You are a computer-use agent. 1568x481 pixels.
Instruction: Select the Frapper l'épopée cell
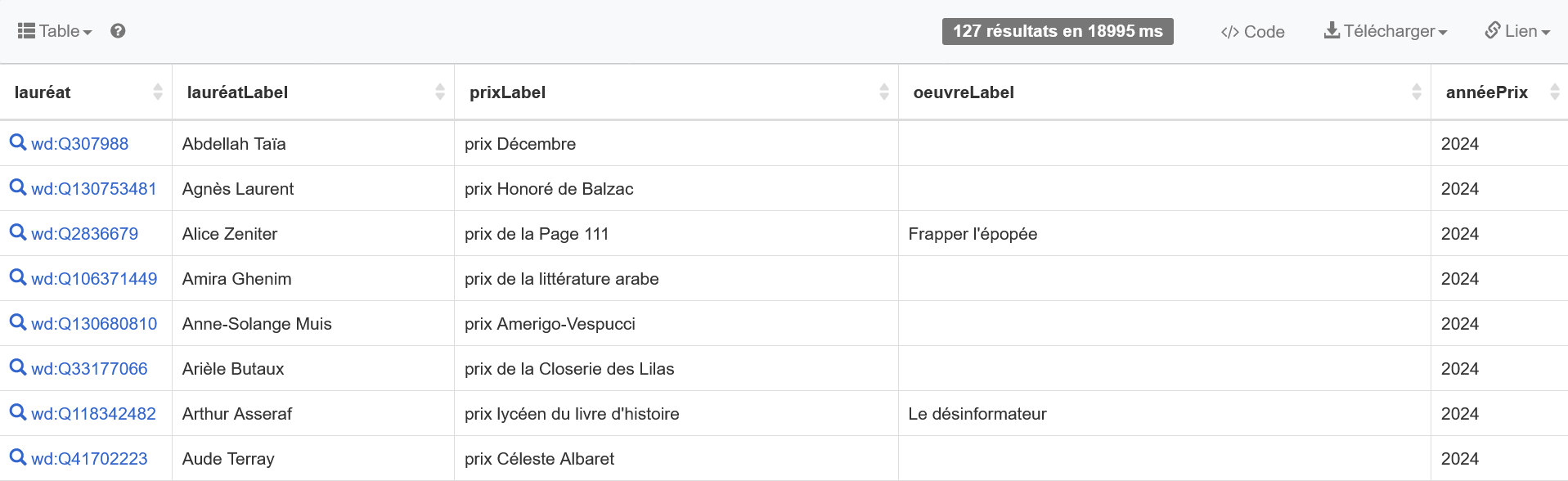pyautogui.click(x=1165, y=234)
